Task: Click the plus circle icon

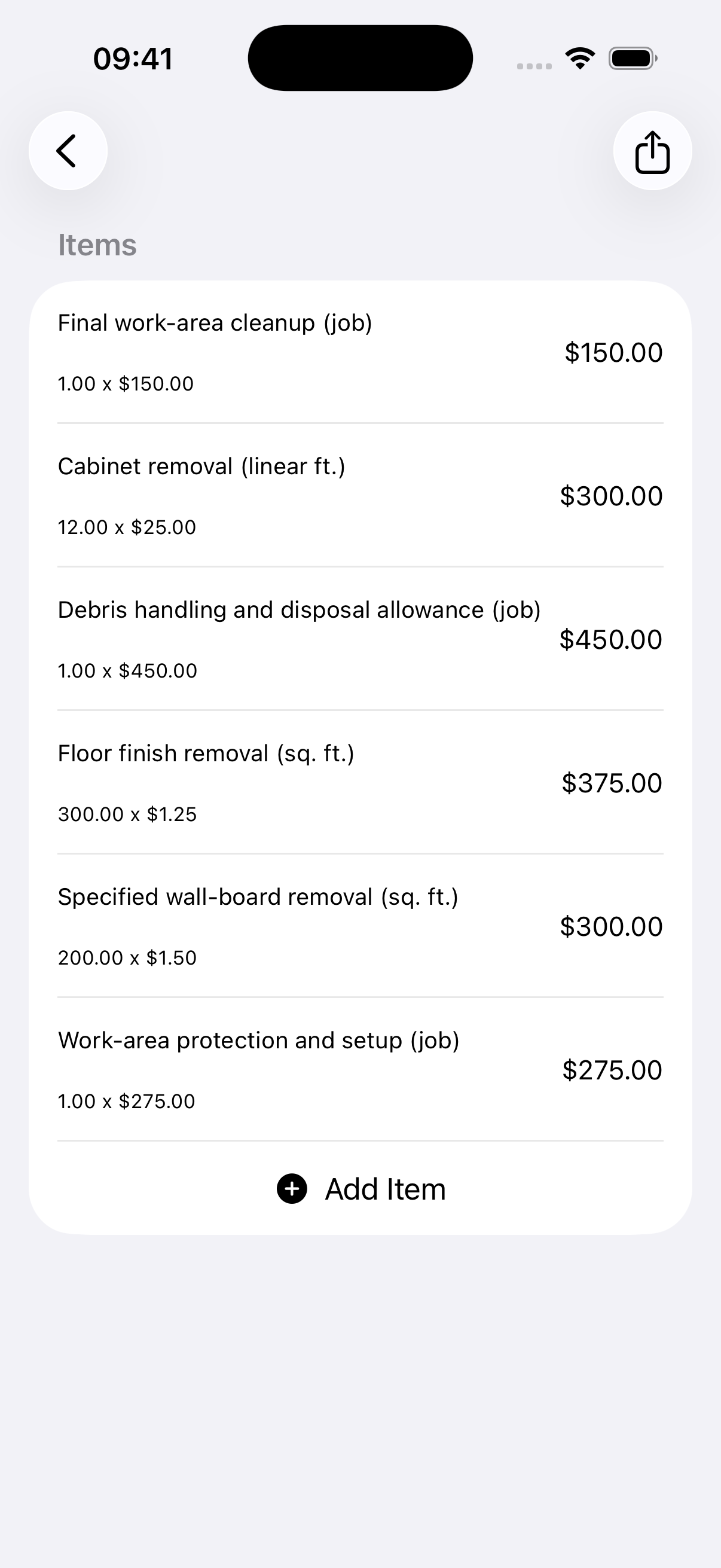Action: [x=292, y=1189]
